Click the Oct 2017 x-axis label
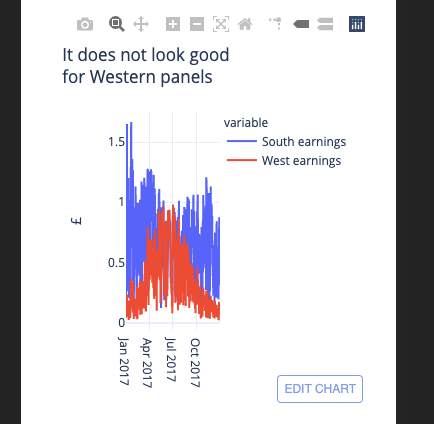The image size is (434, 424). [x=195, y=363]
